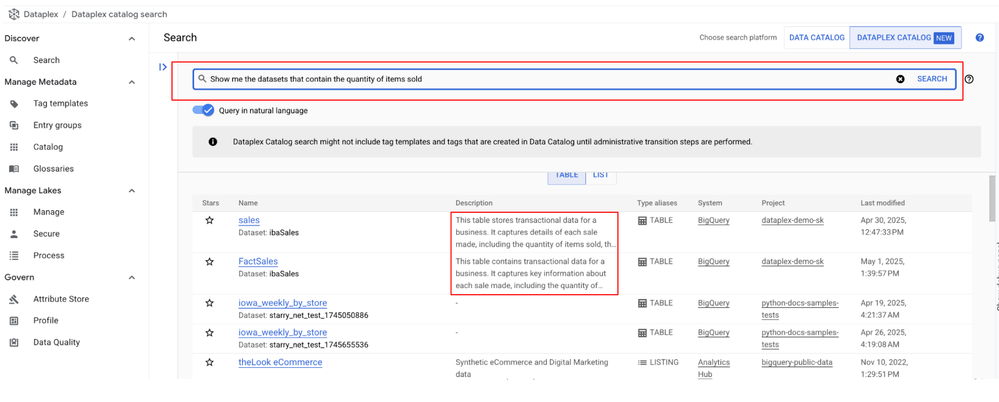
Task: Open Process in sidebar
Action: pos(49,255)
